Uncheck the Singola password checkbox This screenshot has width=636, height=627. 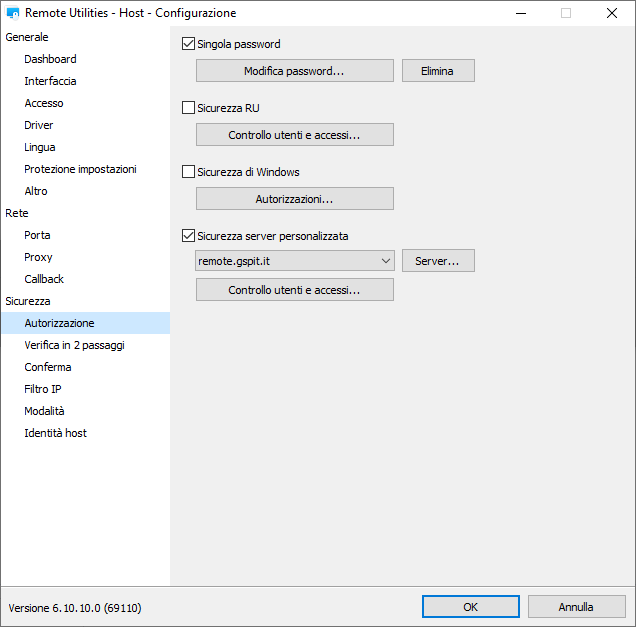[x=188, y=44]
